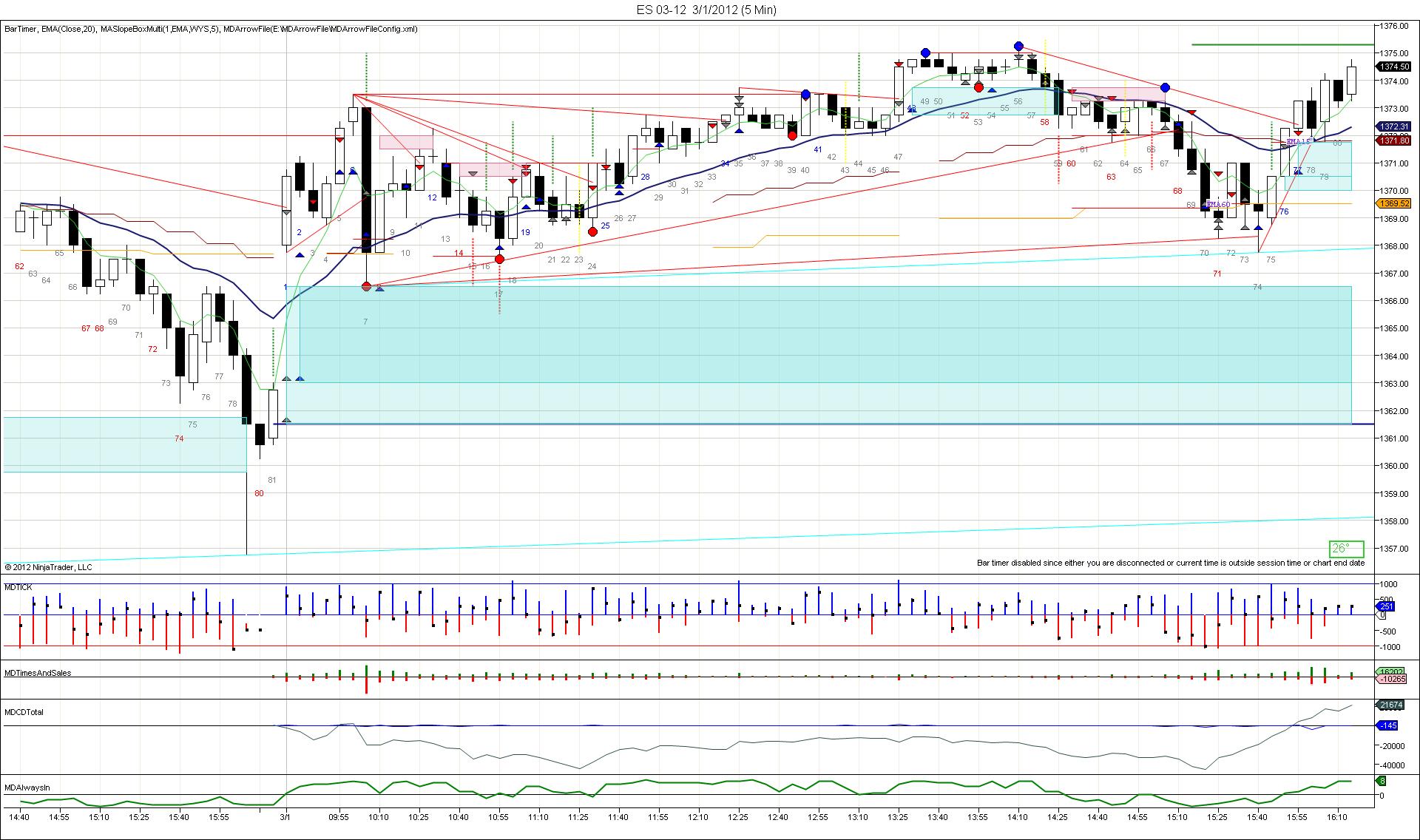Click the gray bar number 81 label
The width and height of the screenshot is (1420, 840).
coord(272,480)
